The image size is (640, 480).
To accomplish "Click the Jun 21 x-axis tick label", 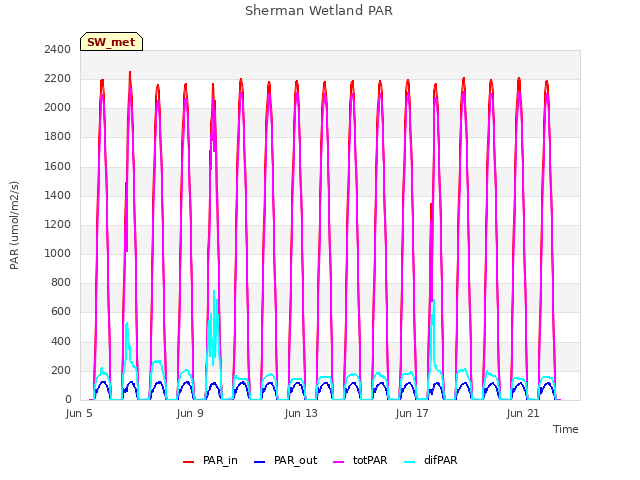I will [x=523, y=413].
